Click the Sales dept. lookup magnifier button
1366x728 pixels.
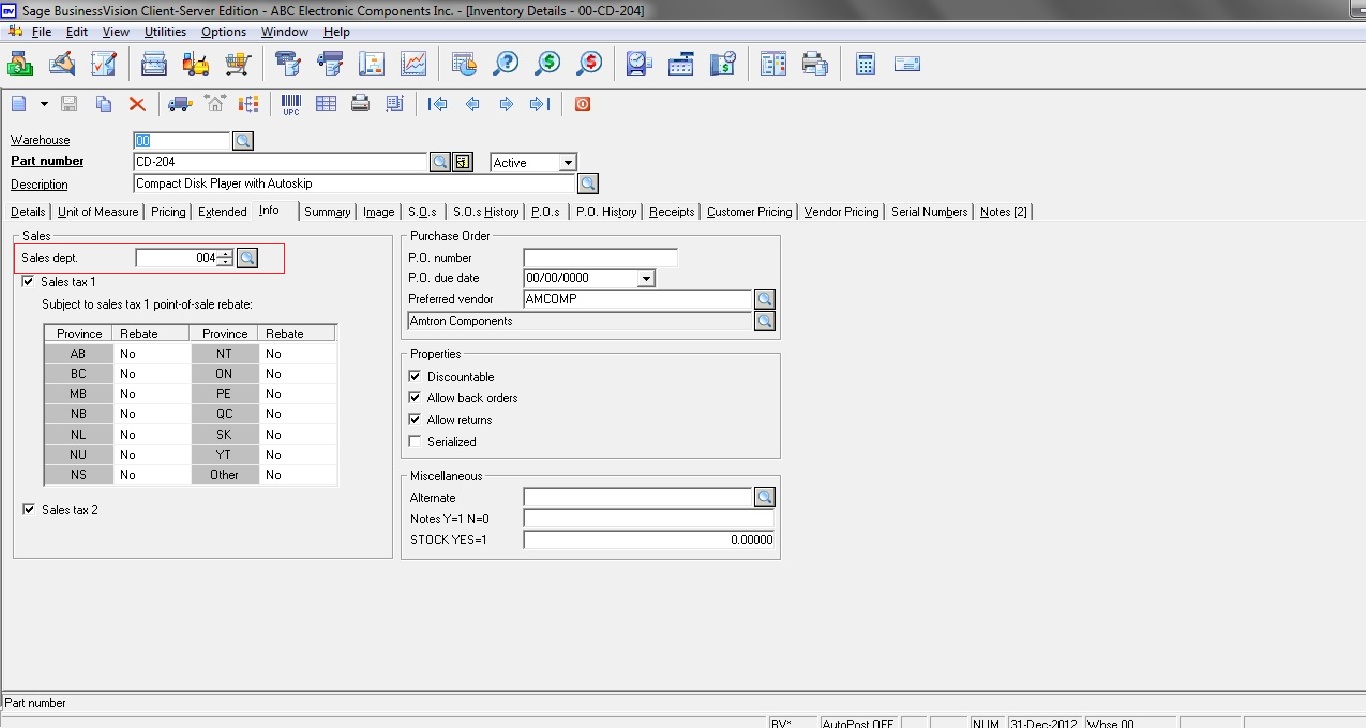tap(247, 258)
